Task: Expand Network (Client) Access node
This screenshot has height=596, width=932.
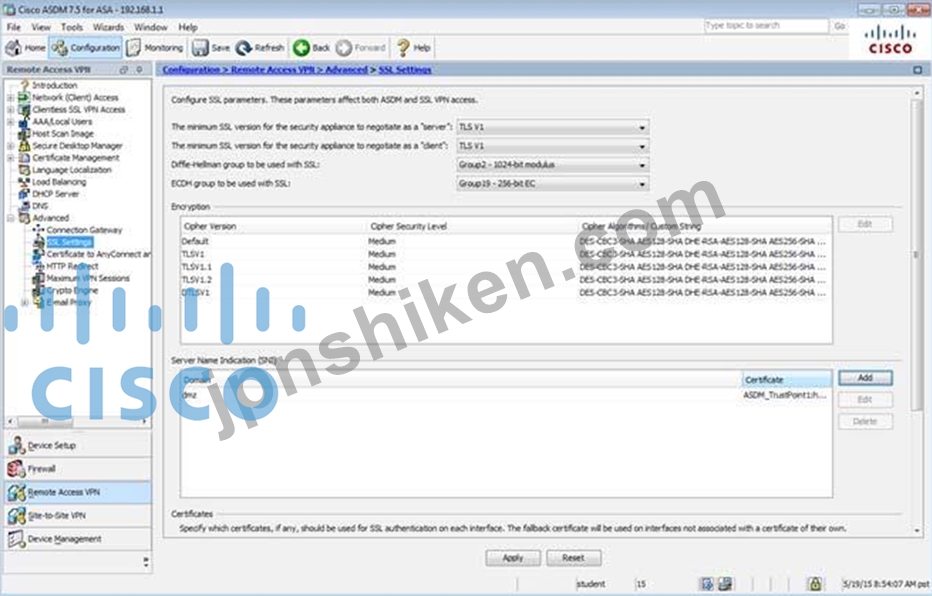Action: click(10, 97)
